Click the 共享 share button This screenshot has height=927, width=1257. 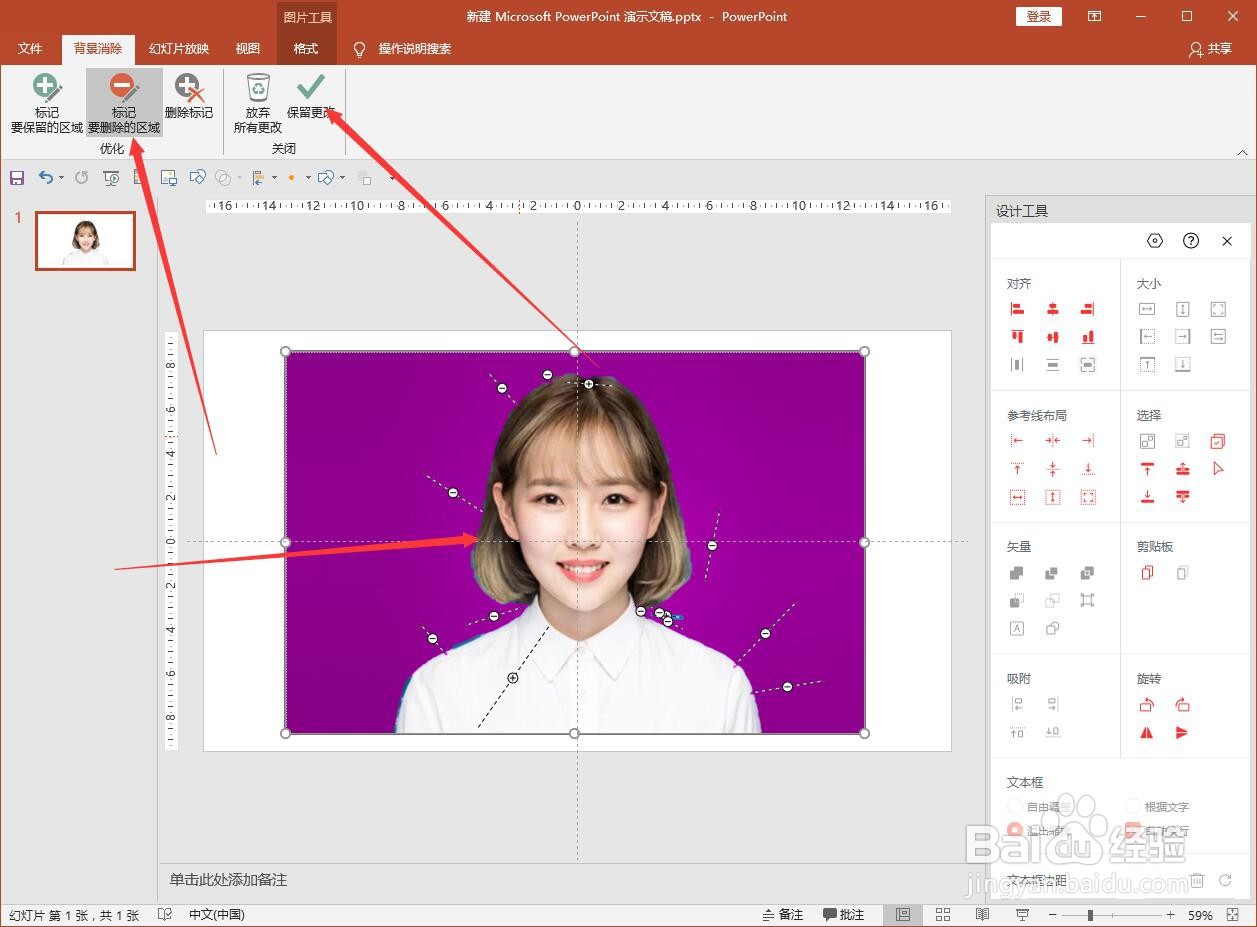(x=1210, y=48)
